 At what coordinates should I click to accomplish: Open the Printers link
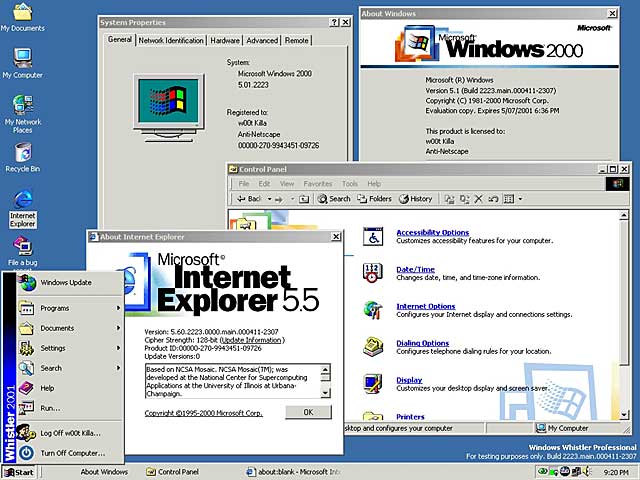[x=410, y=417]
